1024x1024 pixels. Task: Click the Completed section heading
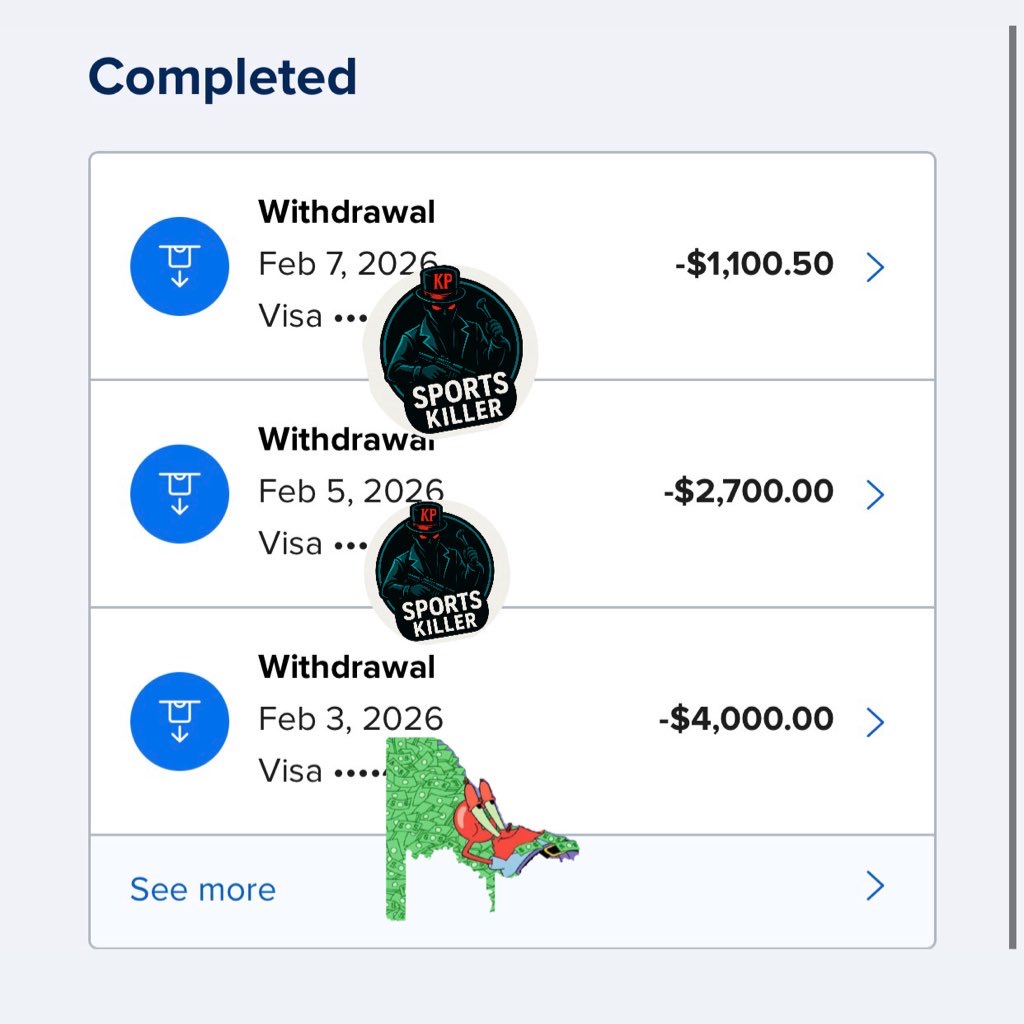222,77
